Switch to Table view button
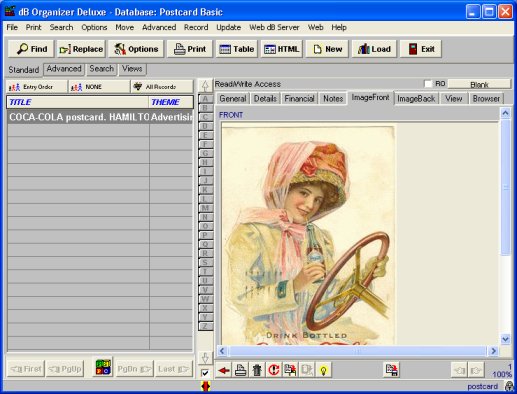517x394 pixels. pos(237,49)
